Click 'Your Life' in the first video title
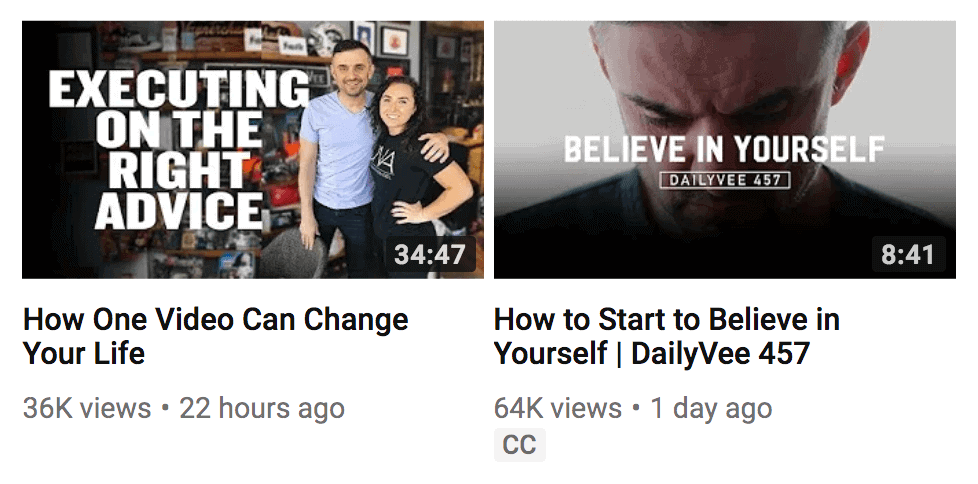 pyautogui.click(x=84, y=353)
